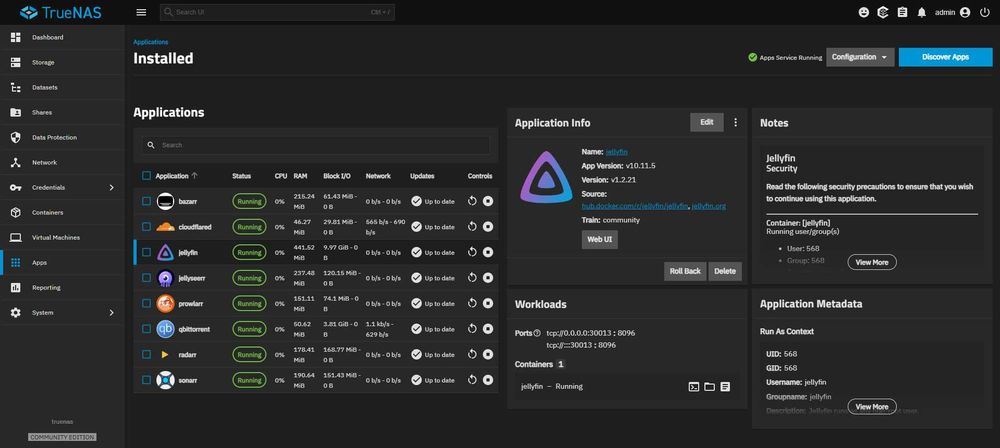Restart the qbittorrent app
Screen dimensions: 1000x448
[473, 329]
